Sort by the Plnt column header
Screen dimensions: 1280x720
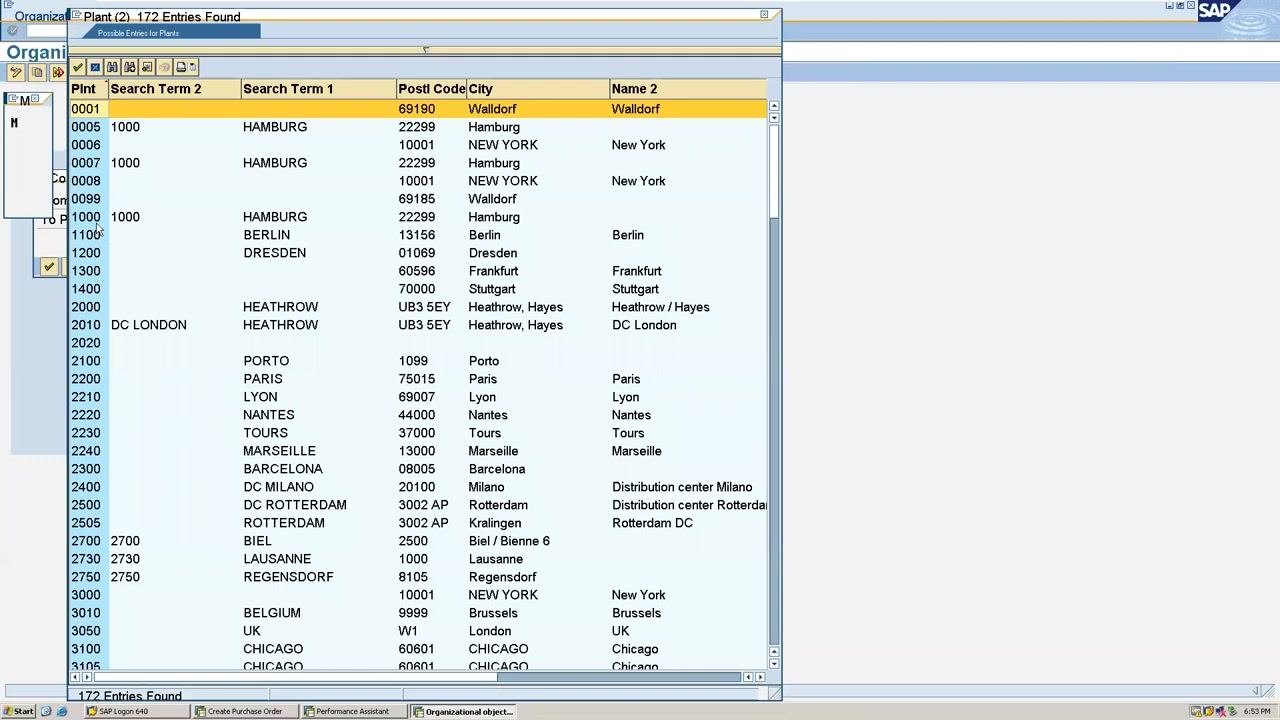pyautogui.click(x=88, y=89)
